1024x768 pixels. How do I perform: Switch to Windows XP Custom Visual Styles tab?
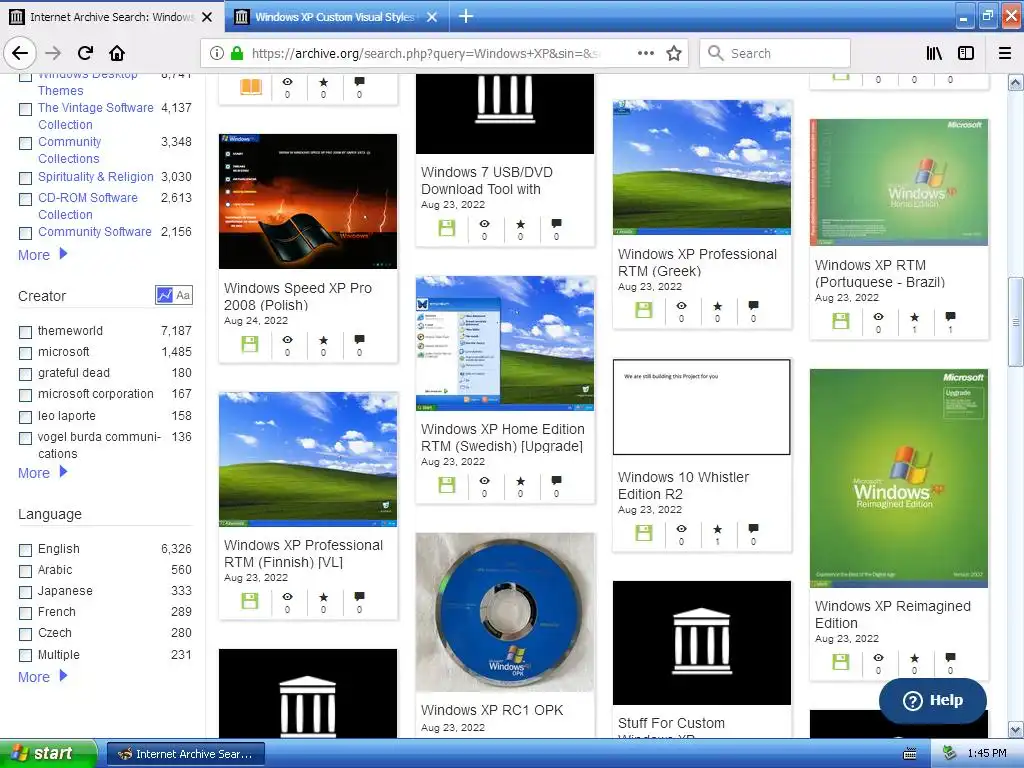pos(334,17)
